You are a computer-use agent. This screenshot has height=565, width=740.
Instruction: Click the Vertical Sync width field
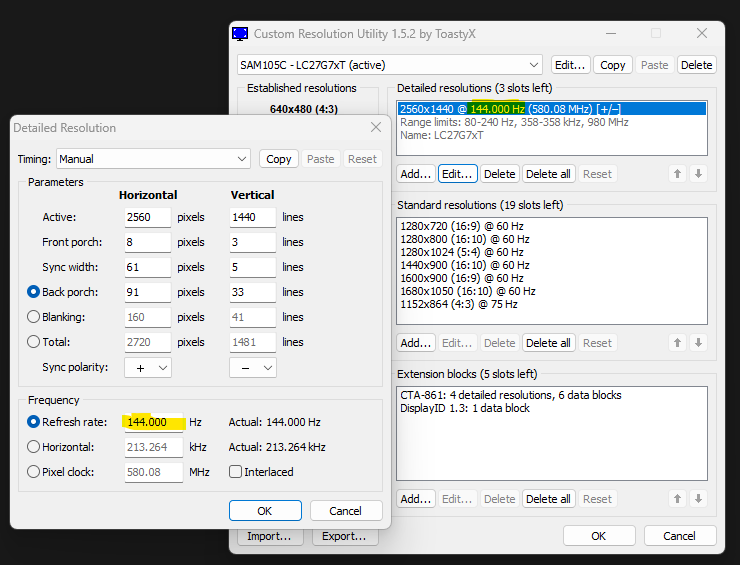pyautogui.click(x=252, y=267)
